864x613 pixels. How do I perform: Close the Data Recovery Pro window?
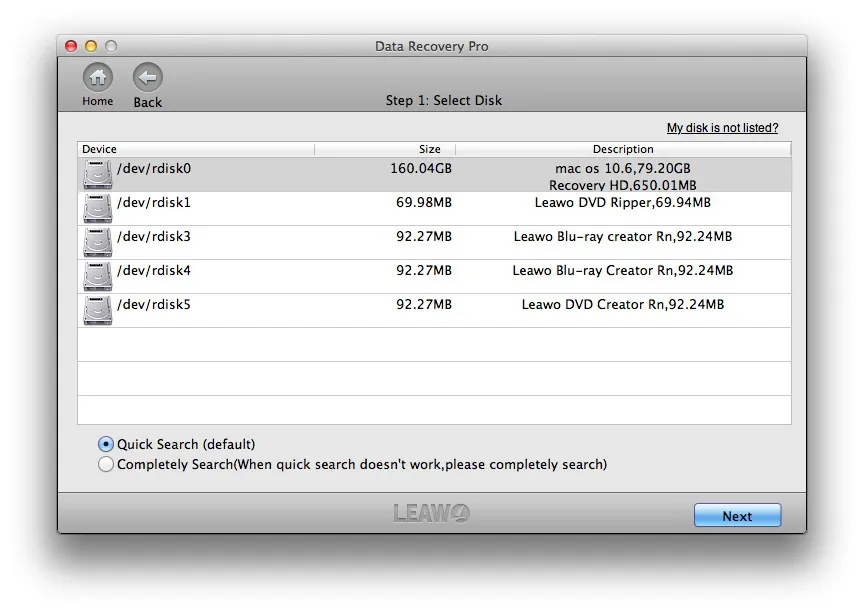tap(71, 46)
